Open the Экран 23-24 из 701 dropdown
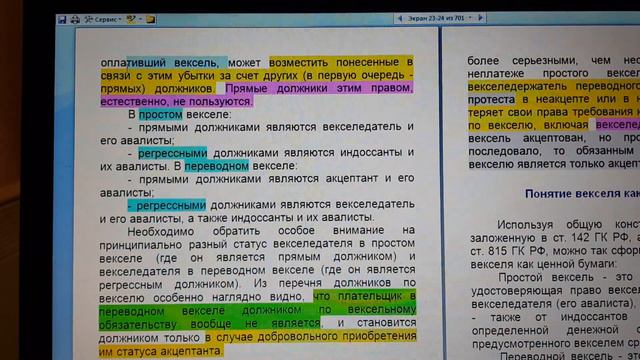640x360 pixels. 439,18
